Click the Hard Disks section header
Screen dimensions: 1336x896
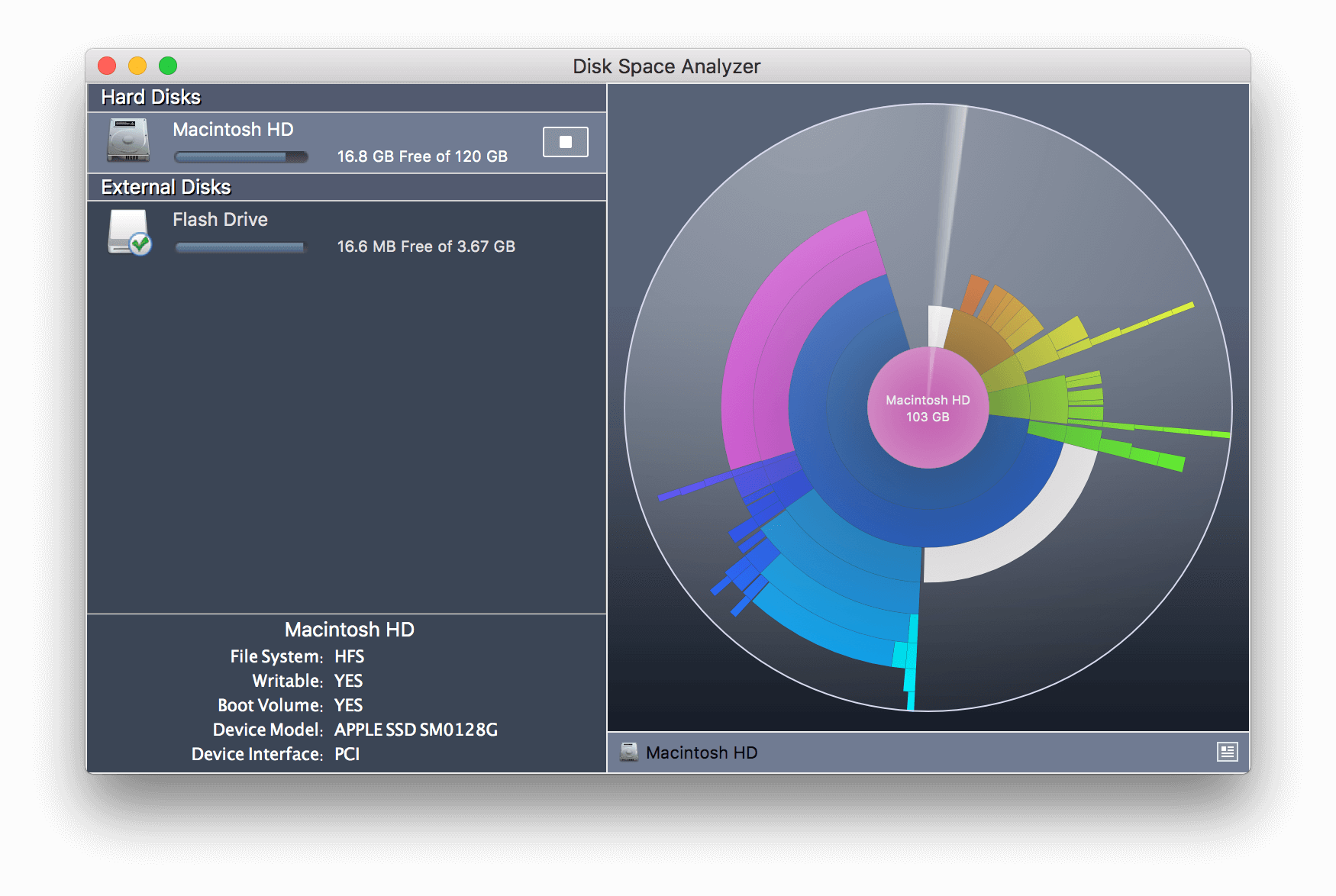(x=347, y=98)
